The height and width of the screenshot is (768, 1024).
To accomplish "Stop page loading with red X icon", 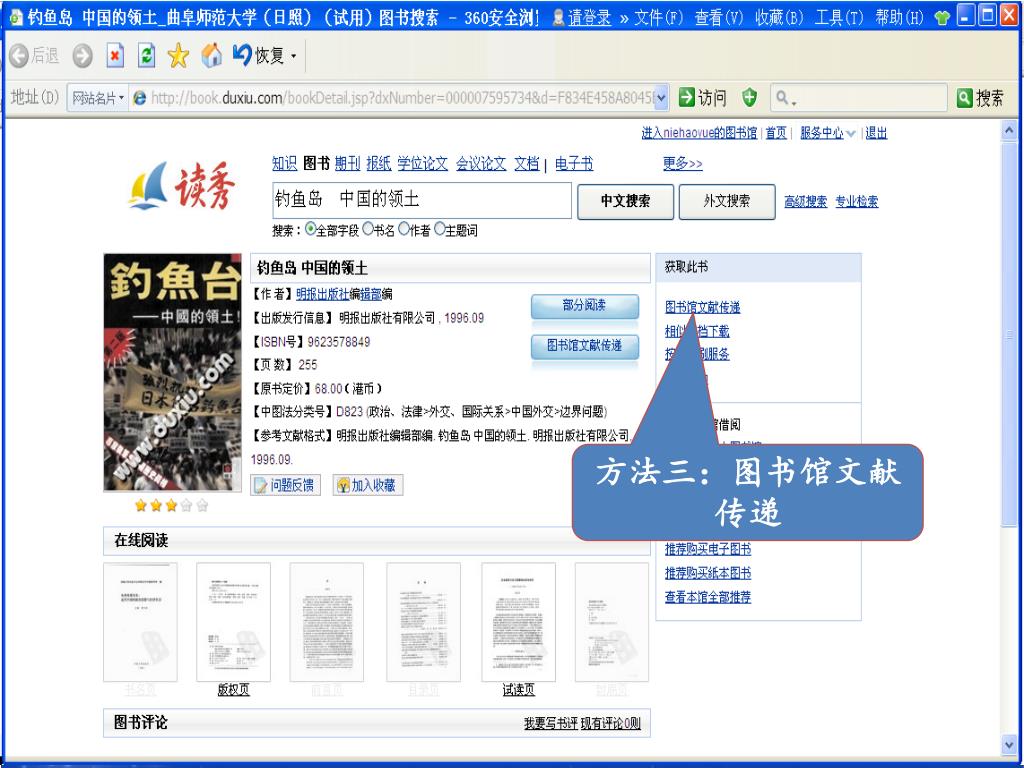I will [115, 56].
